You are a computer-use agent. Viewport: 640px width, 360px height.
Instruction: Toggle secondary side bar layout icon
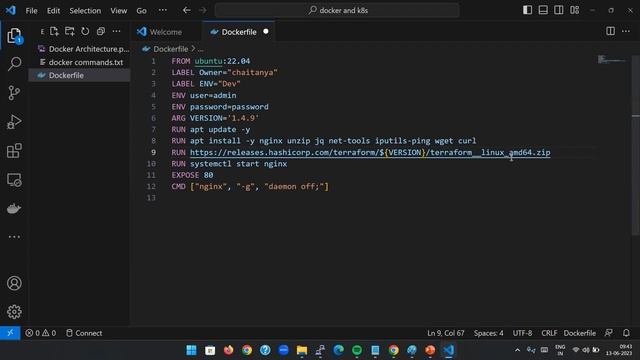click(558, 10)
